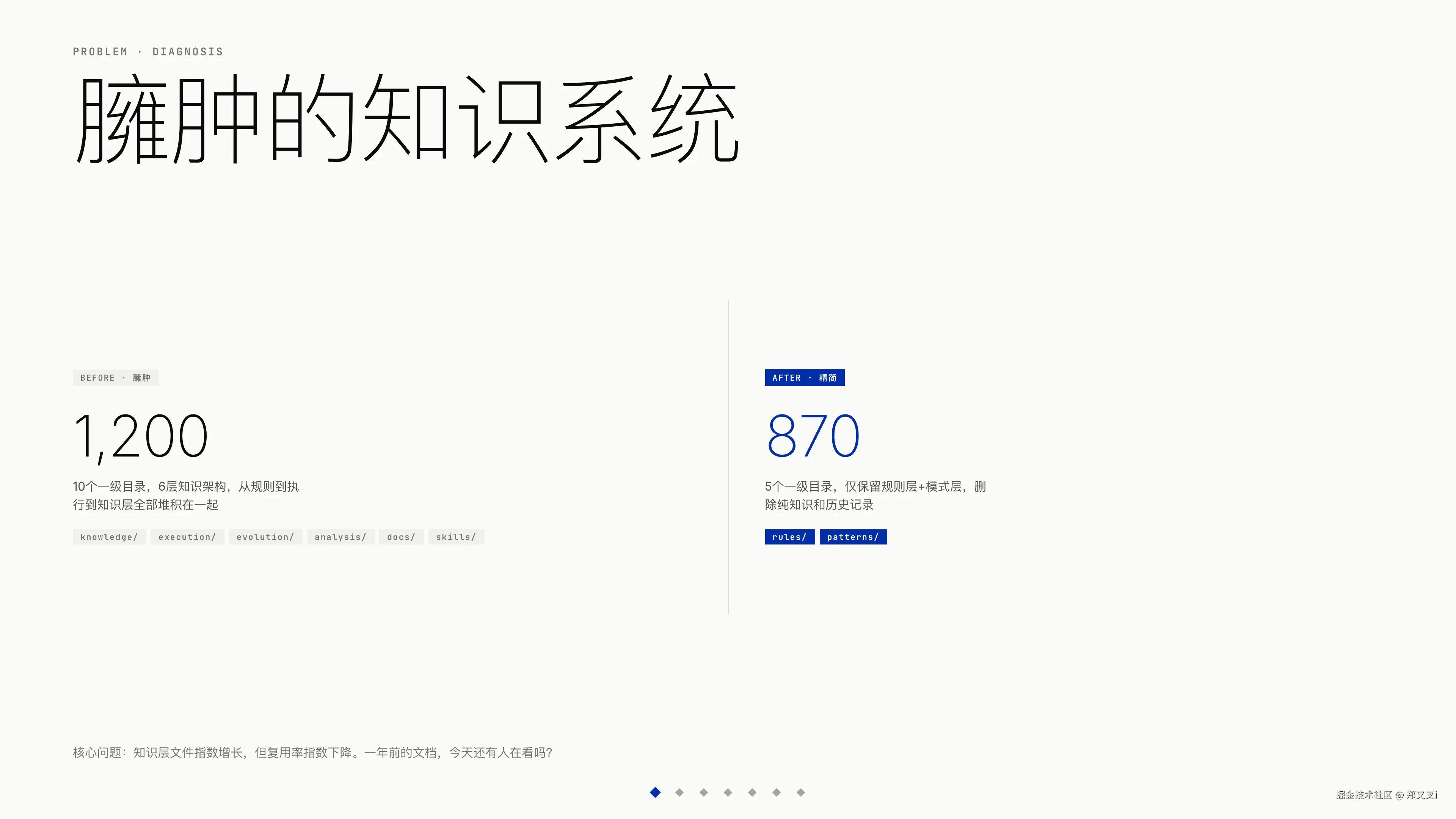This screenshot has height=819, width=1456.
Task: Click the 核心问题 footer sentence
Action: coord(312,753)
